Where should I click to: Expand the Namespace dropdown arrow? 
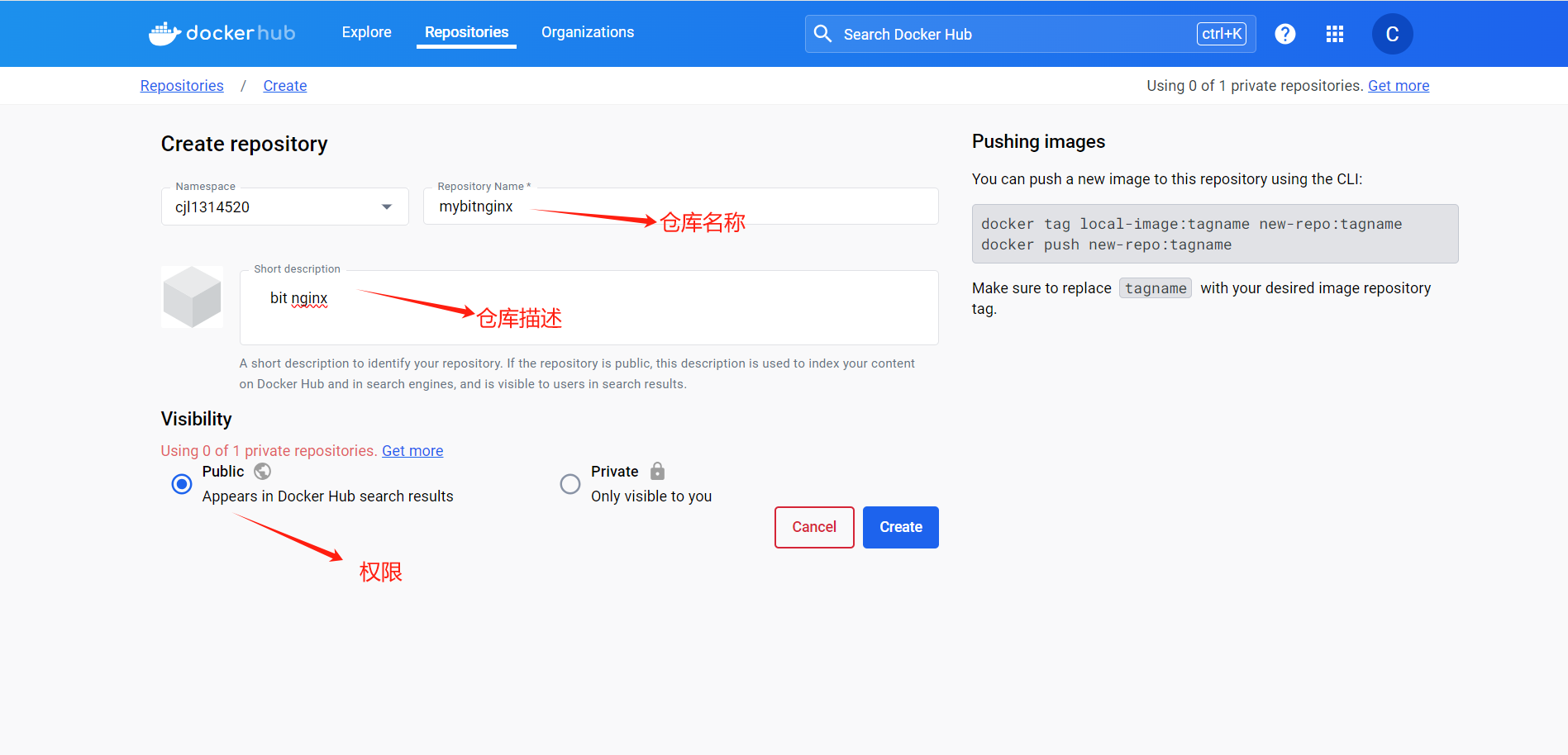coord(387,207)
